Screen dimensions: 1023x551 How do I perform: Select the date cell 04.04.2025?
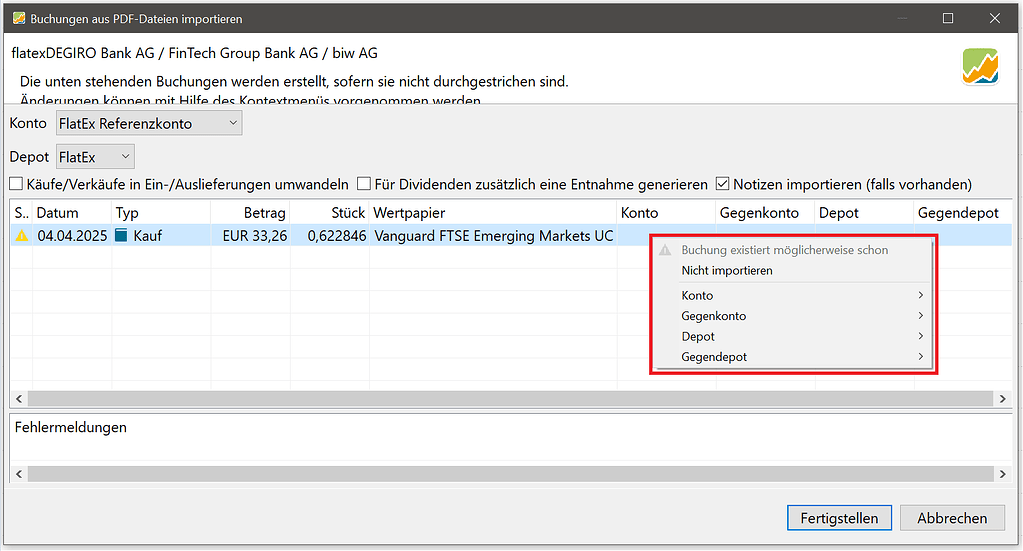[72, 236]
